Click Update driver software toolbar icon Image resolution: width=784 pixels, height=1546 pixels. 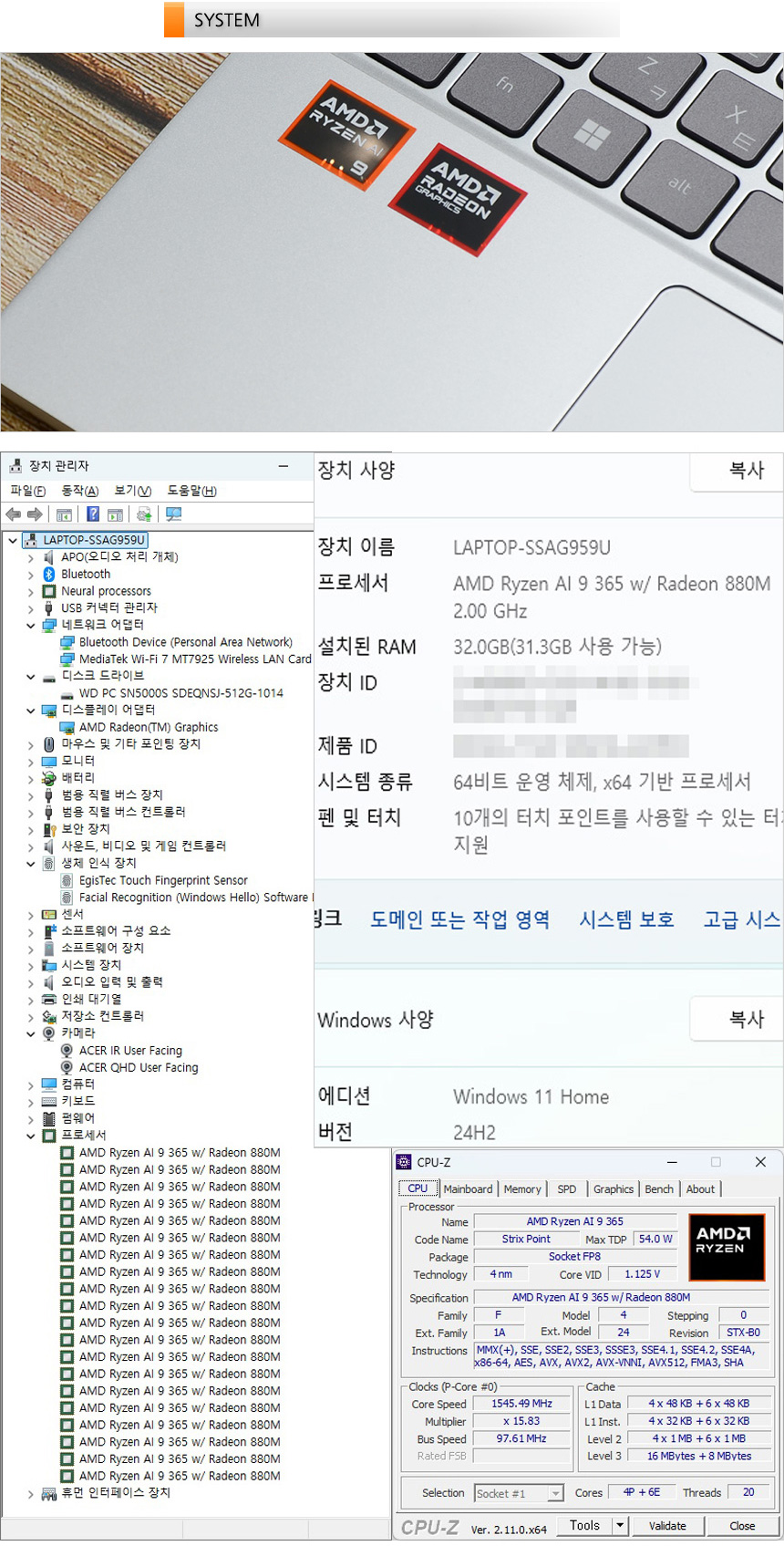[144, 514]
